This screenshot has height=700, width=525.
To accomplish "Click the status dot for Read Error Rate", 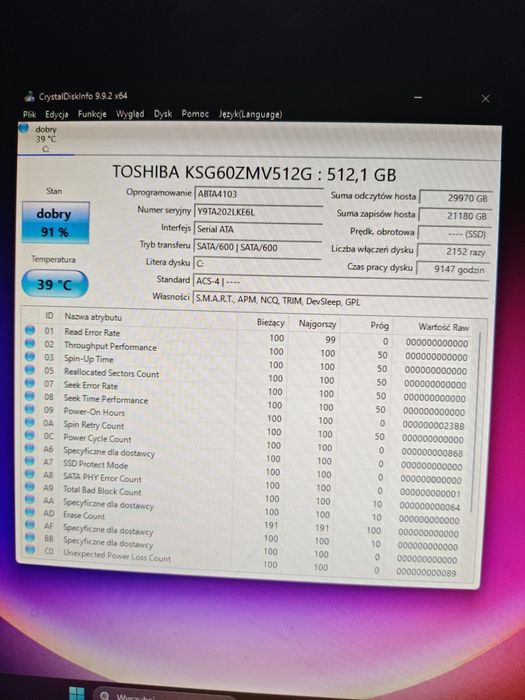I will 30,330.
